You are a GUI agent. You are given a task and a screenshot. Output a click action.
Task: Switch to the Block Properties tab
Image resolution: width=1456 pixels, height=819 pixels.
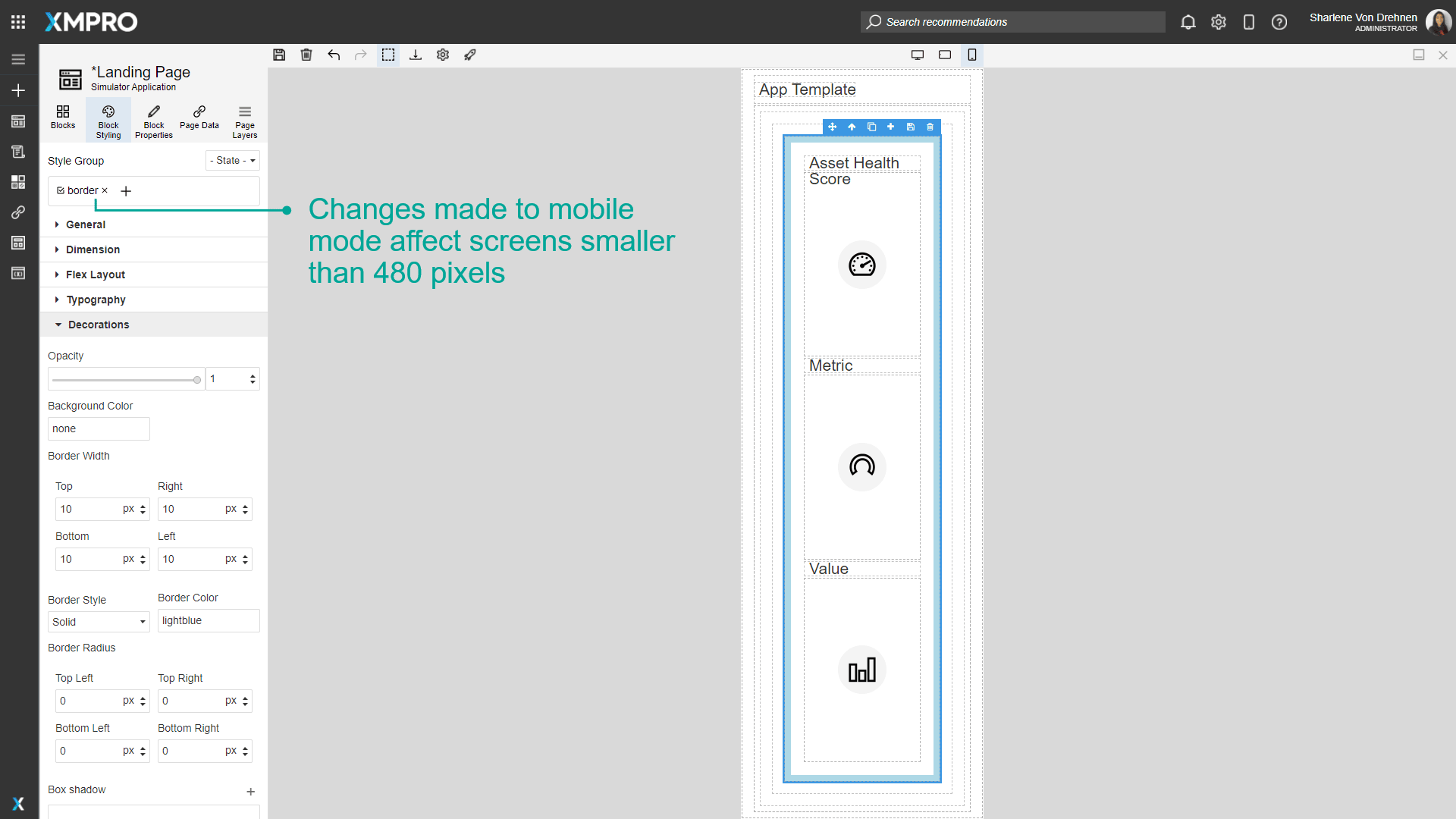(x=153, y=120)
